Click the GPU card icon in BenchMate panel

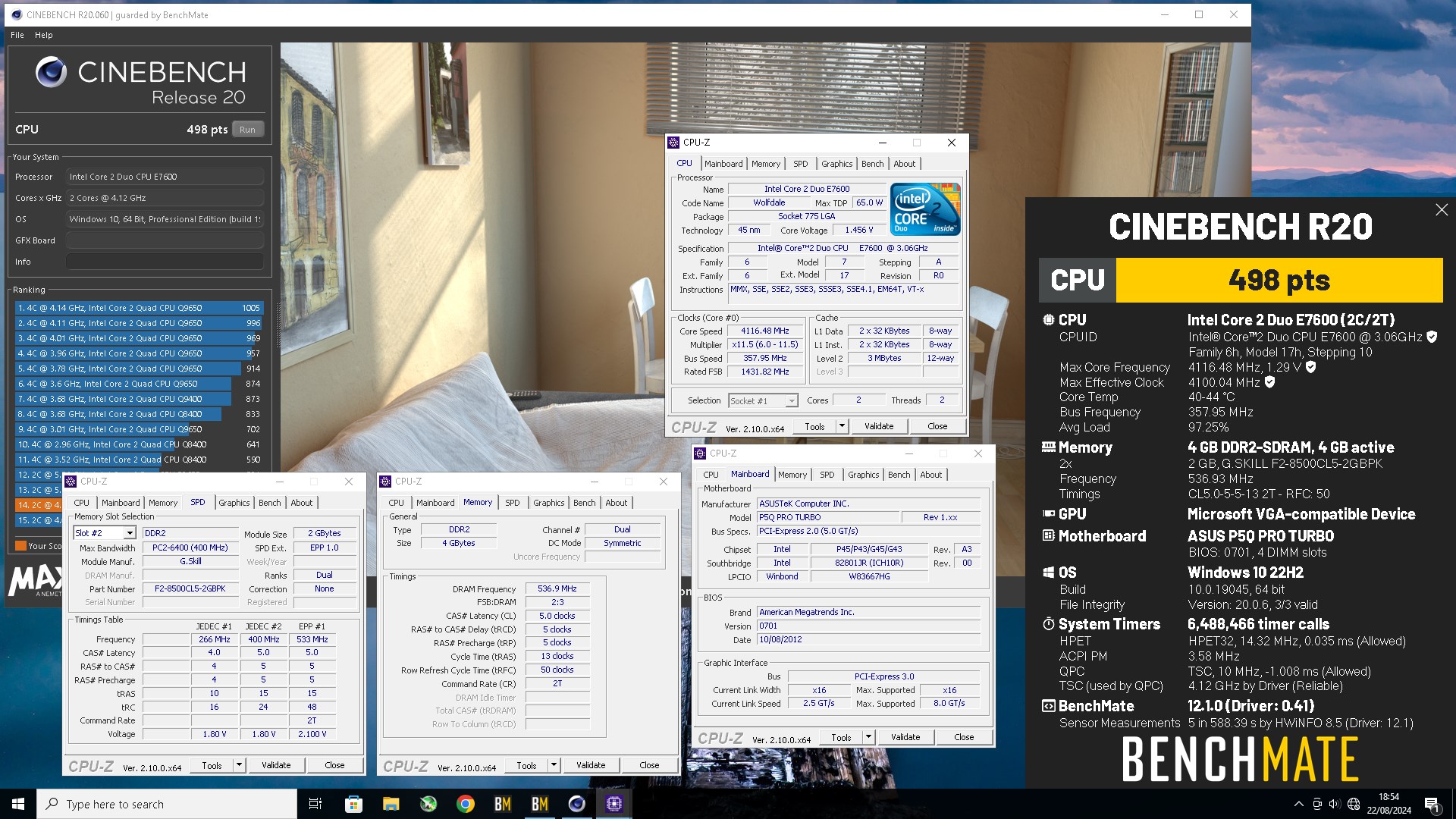pos(1048,514)
